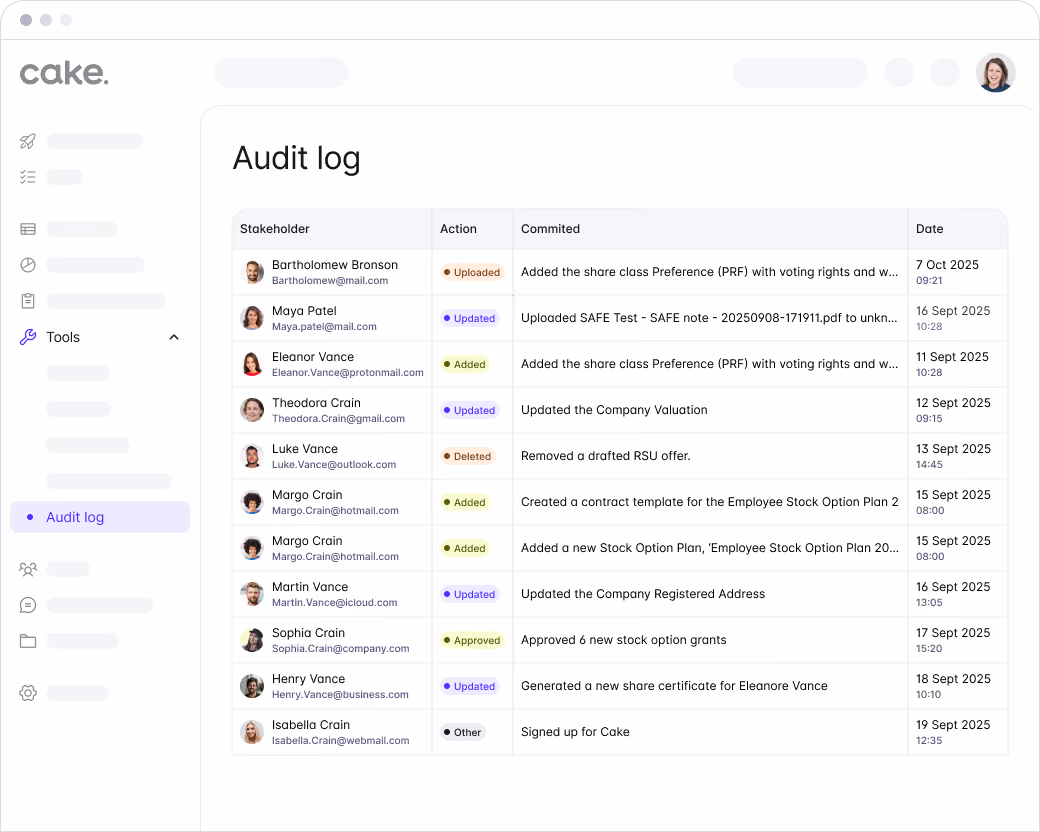Sort by the Stakeholder column header
The height and width of the screenshot is (832, 1040).
[x=275, y=229]
